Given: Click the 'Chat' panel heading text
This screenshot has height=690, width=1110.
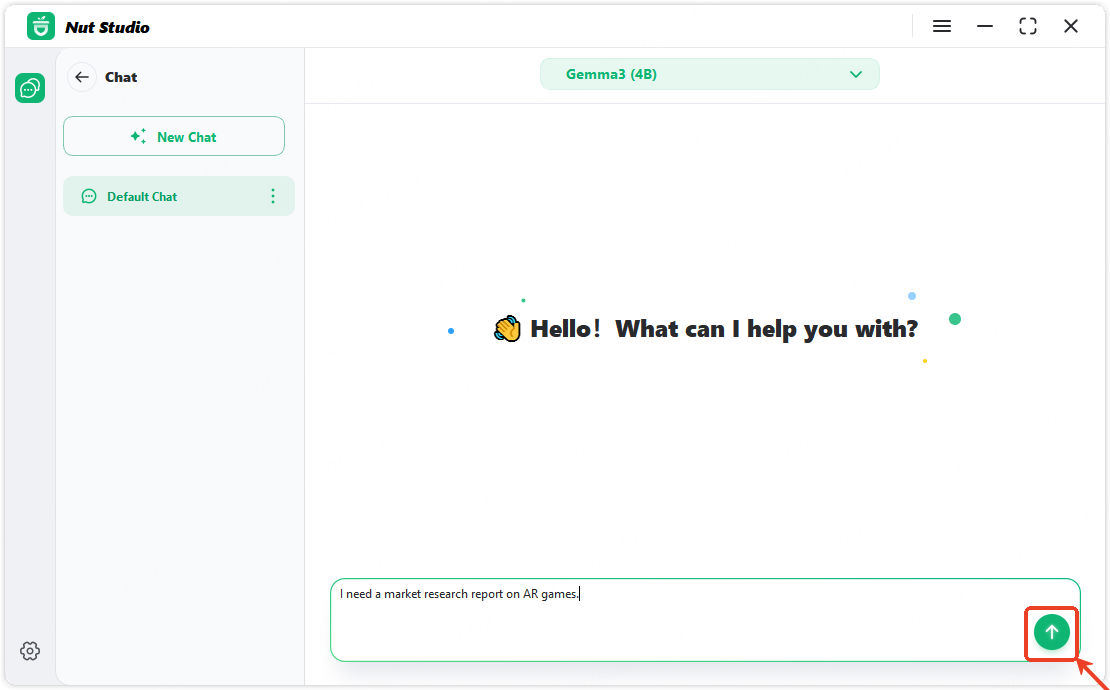Looking at the screenshot, I should [121, 77].
